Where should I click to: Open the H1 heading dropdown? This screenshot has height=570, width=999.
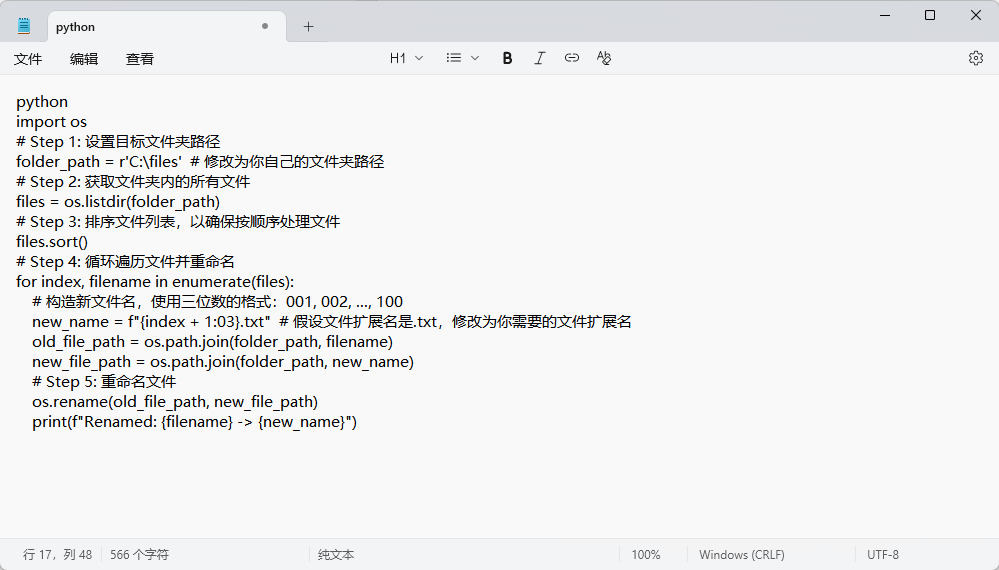(406, 58)
